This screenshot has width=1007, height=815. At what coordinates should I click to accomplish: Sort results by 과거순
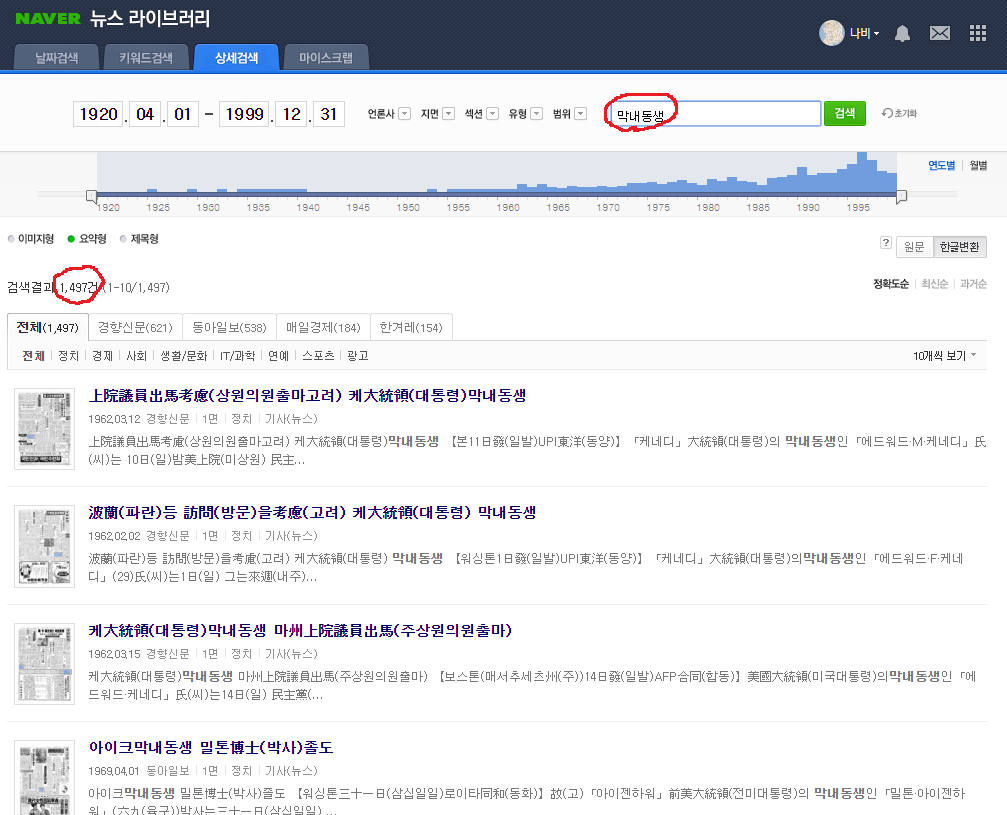pyautogui.click(x=973, y=284)
